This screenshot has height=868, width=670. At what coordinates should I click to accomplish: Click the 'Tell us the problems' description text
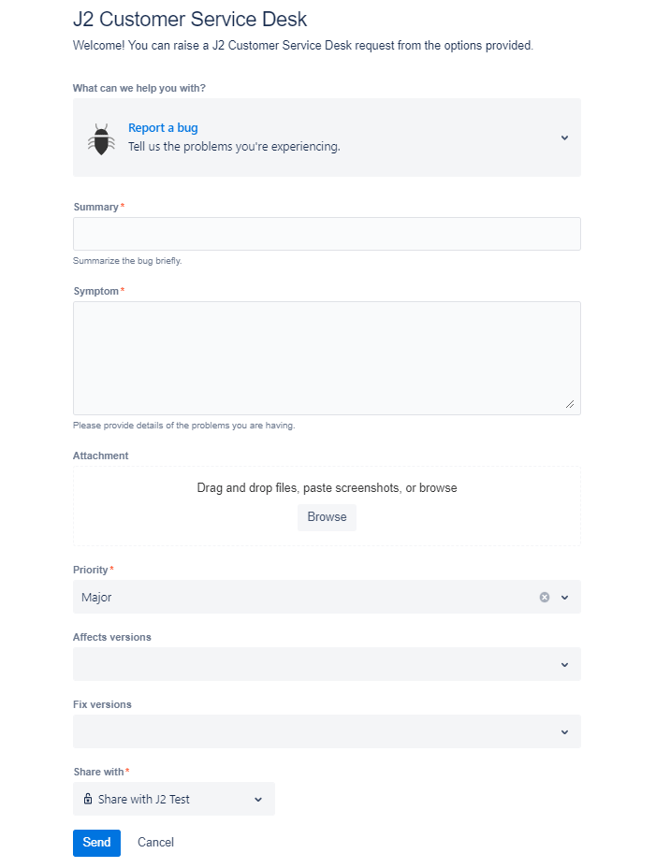234,147
